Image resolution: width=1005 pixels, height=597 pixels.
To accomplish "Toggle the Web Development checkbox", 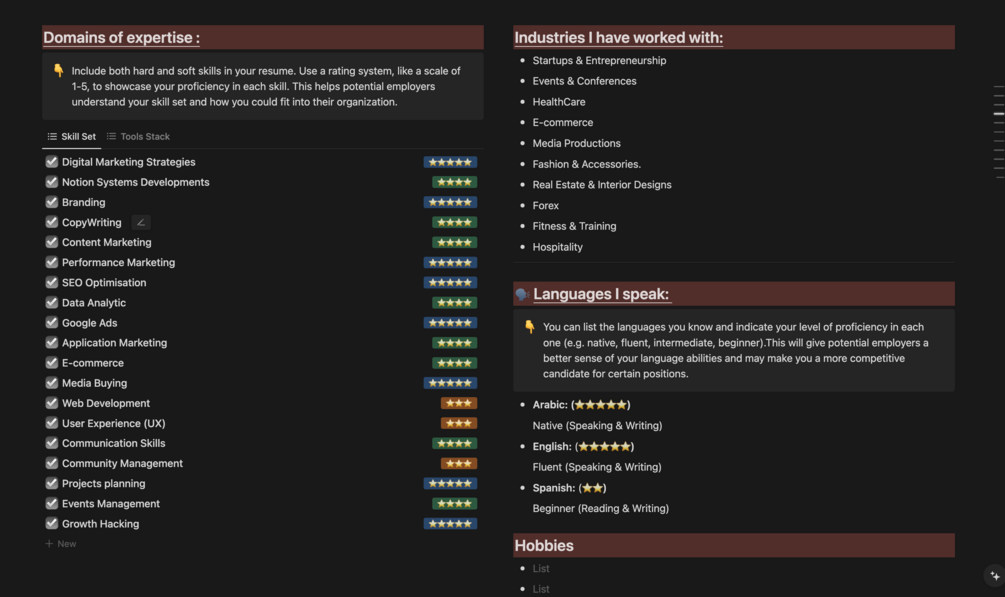I will tap(52, 403).
